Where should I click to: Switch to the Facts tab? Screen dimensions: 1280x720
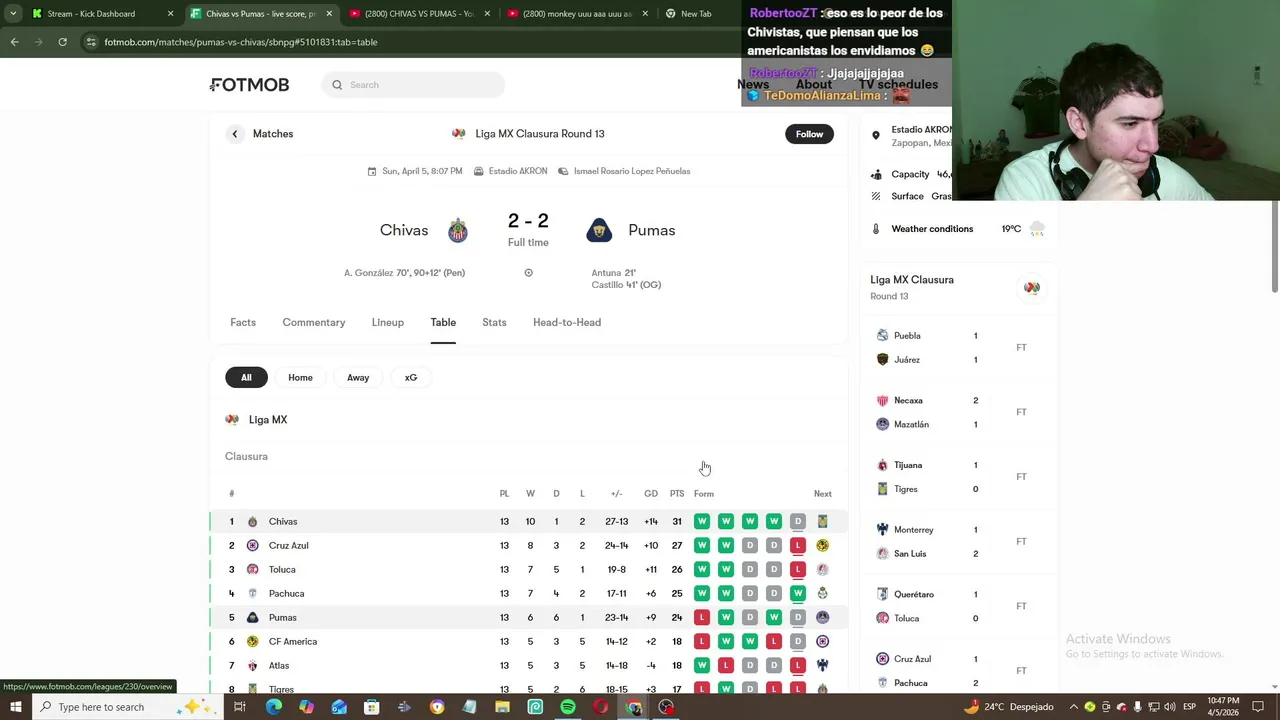point(243,322)
